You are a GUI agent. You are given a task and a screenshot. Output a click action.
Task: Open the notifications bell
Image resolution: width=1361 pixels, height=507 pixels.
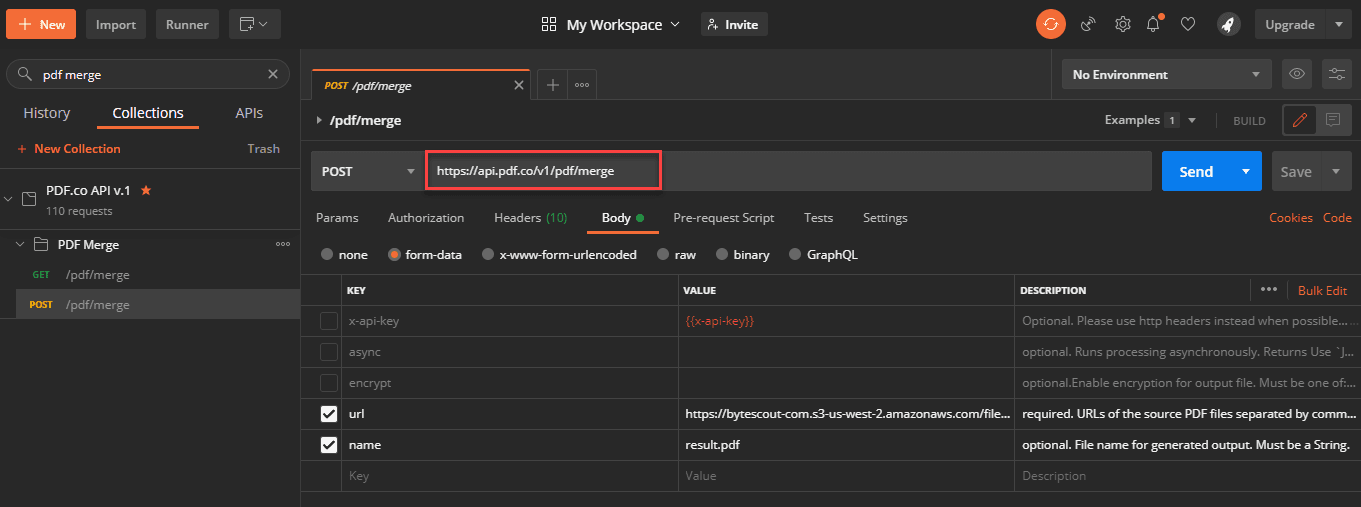point(1154,24)
